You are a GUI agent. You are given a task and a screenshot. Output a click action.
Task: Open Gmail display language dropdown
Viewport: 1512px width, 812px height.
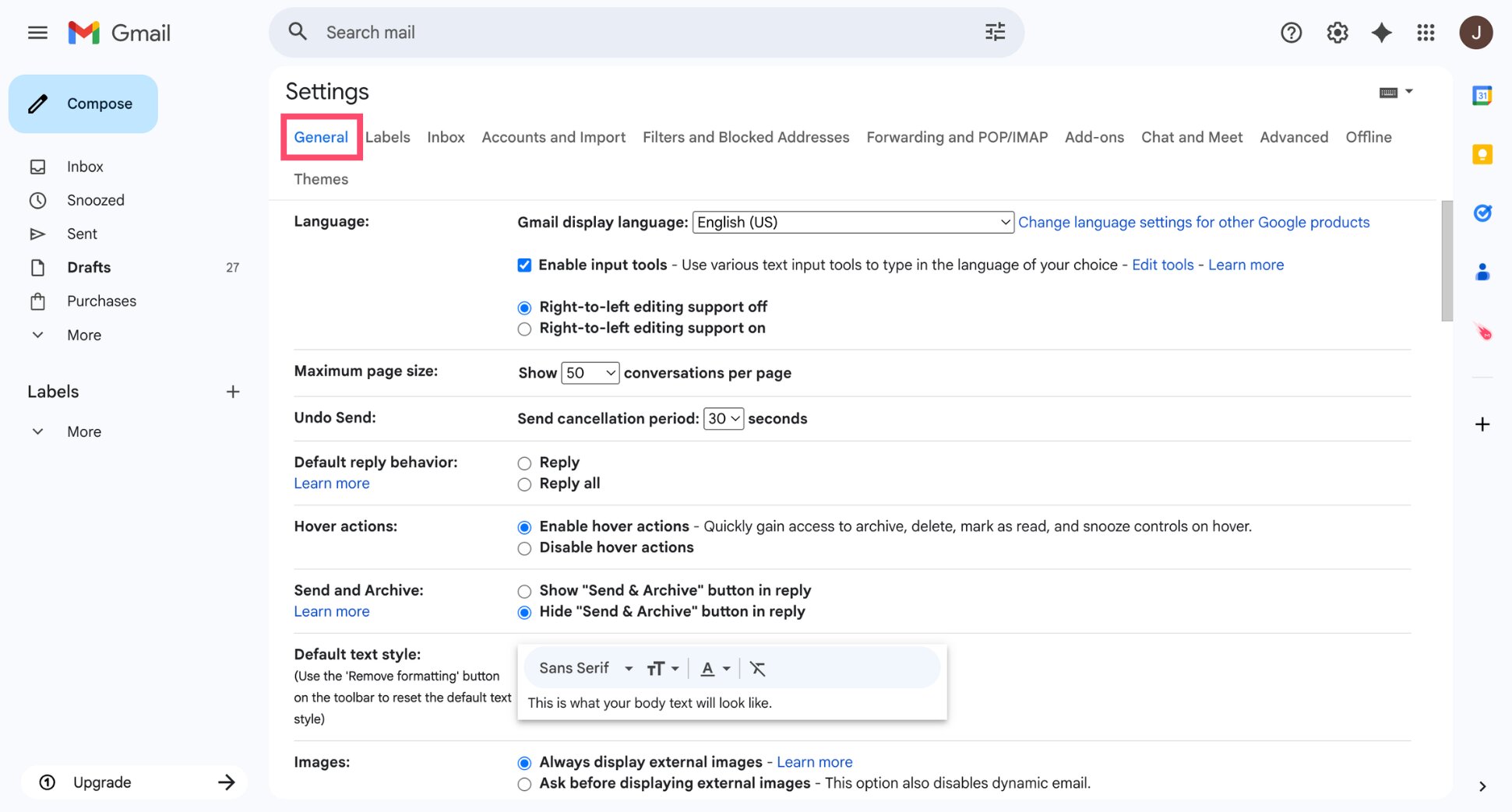853,222
